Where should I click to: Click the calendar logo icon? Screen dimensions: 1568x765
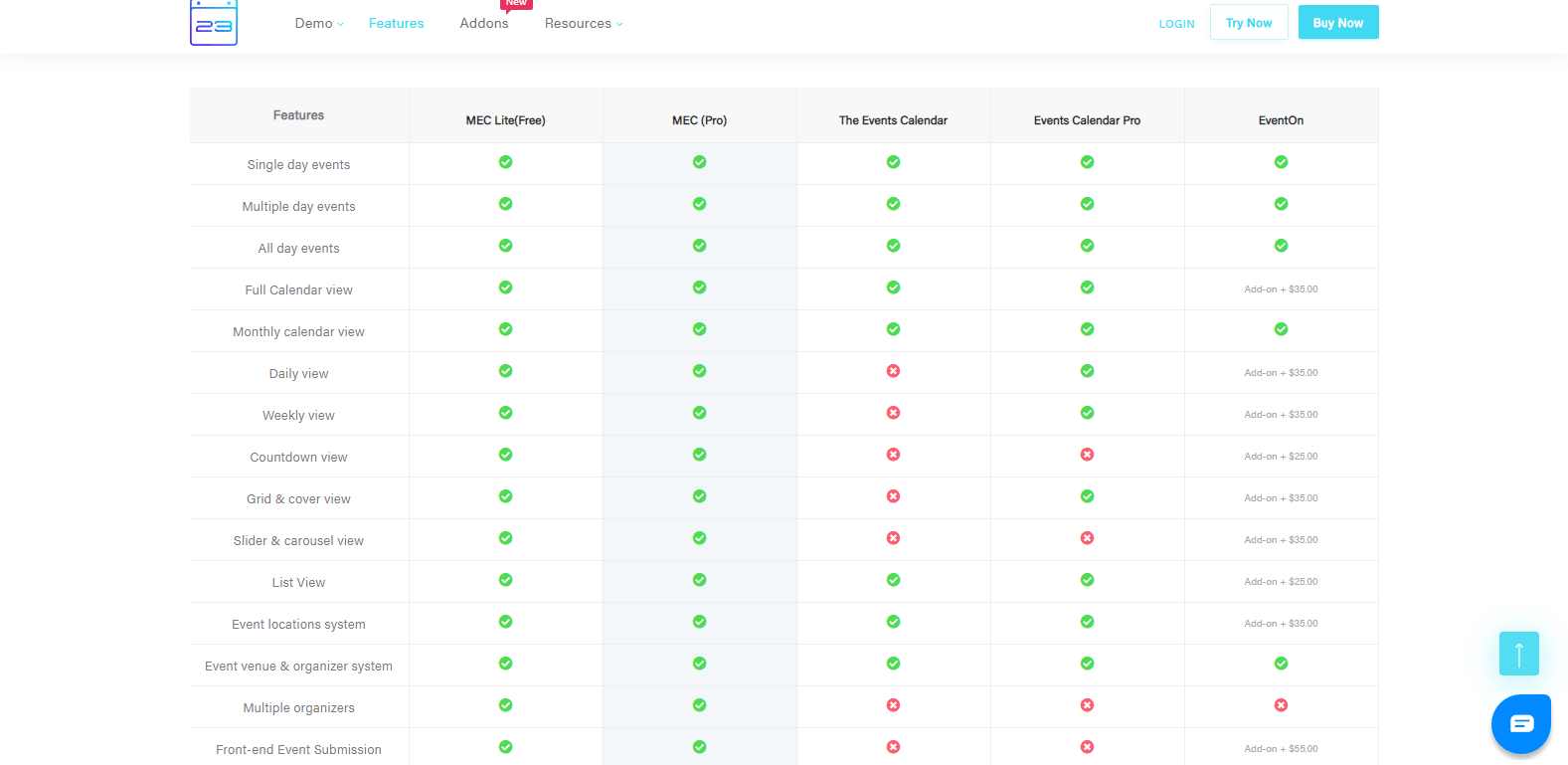[214, 22]
